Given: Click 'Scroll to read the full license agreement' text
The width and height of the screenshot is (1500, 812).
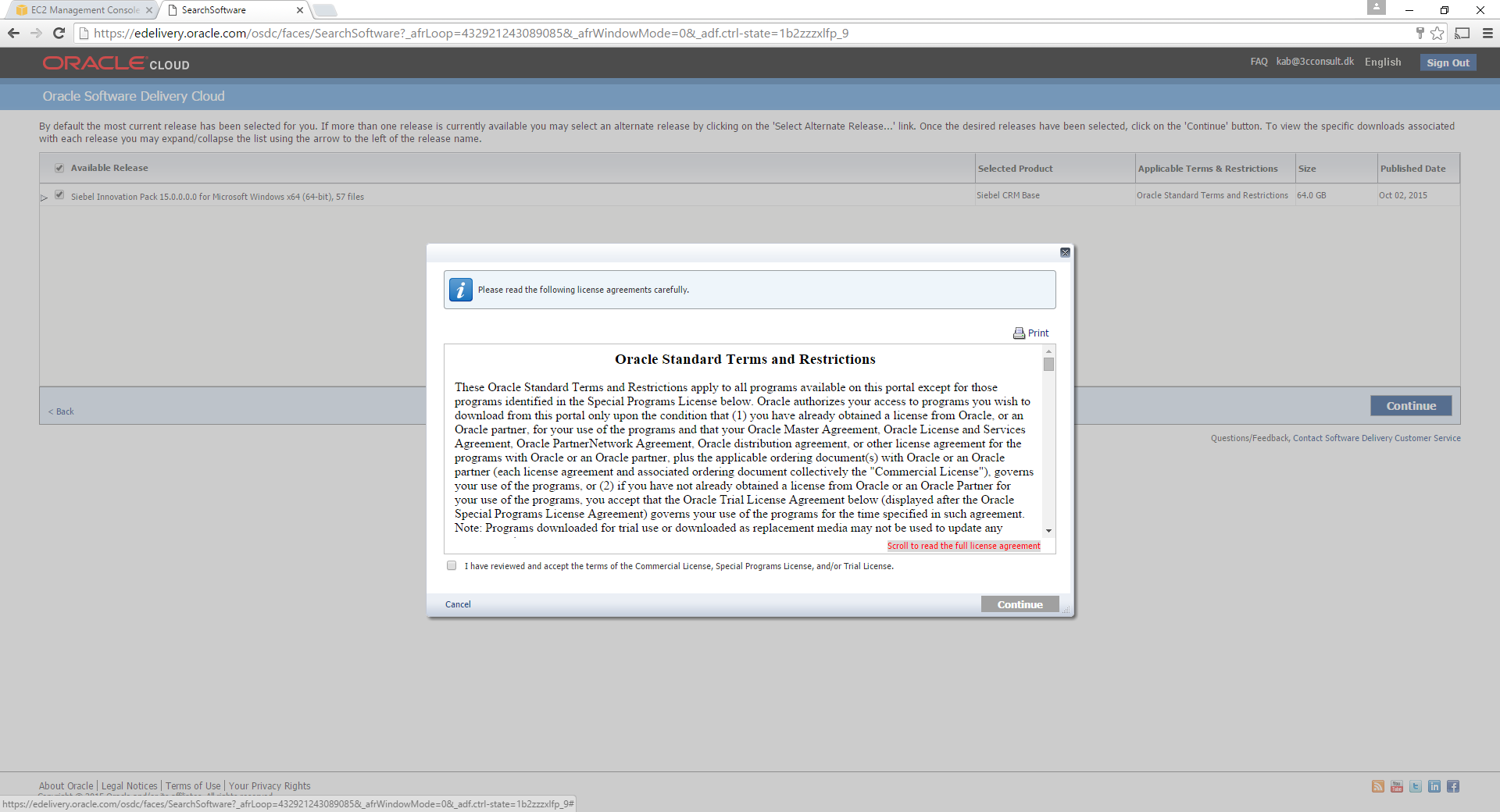Looking at the screenshot, I should (963, 546).
